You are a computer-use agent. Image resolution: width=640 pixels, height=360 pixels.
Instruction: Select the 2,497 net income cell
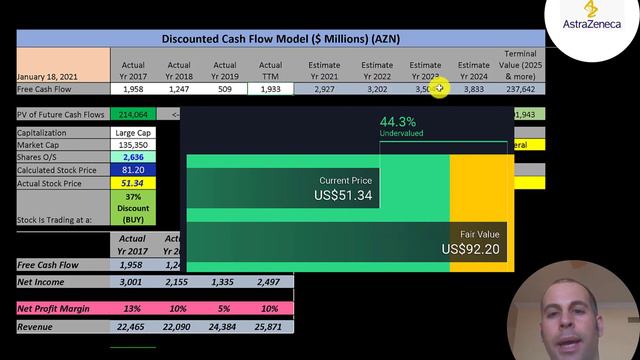point(268,282)
